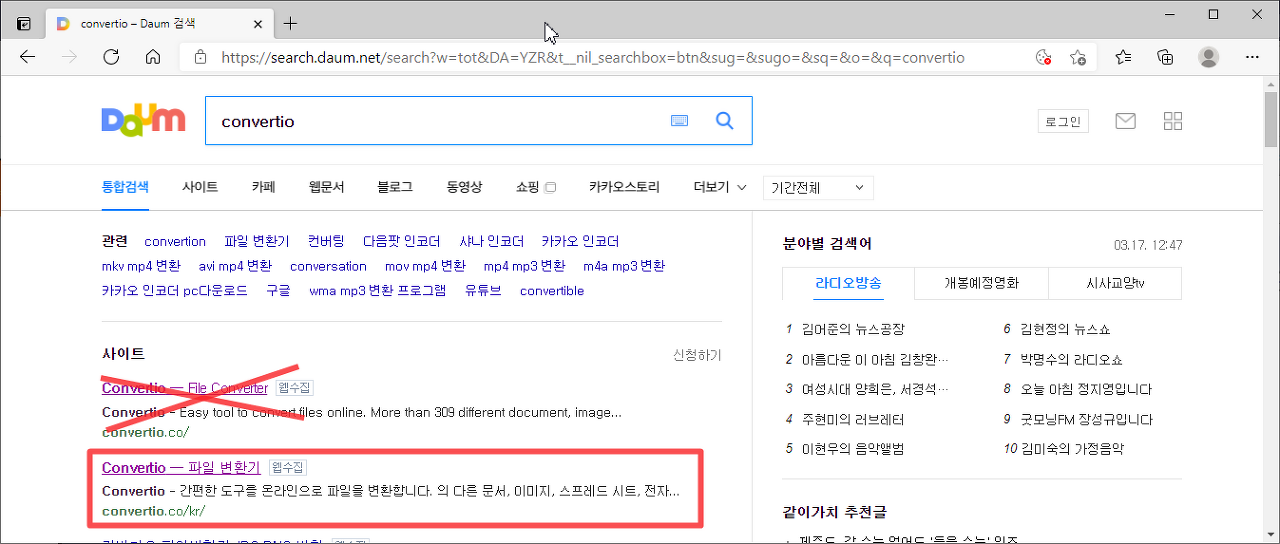Click related search m4a mp3 변환
This screenshot has width=1280, height=544.
pos(624,266)
